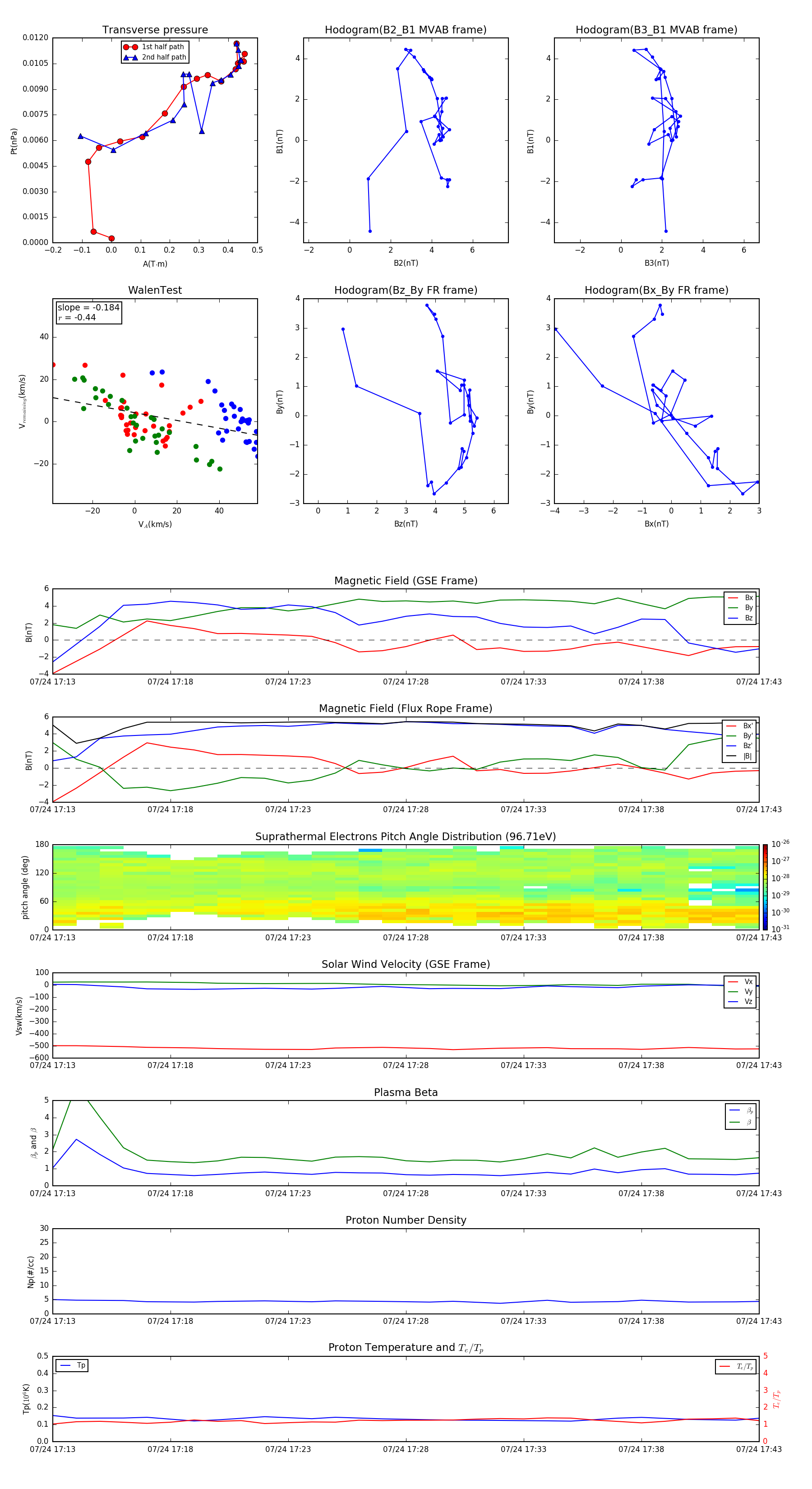Screen dimensions: 812x1489
Task: Click the "slope = -0.184" annotation
Action: click(x=88, y=308)
